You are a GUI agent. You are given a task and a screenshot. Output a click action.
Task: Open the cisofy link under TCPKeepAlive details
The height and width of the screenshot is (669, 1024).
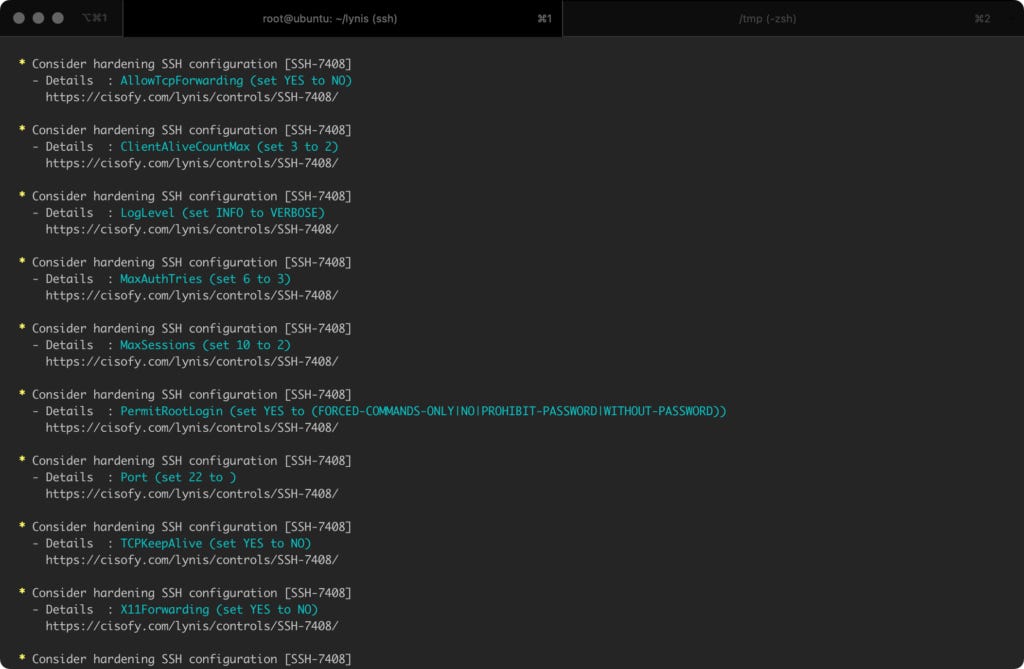192,560
